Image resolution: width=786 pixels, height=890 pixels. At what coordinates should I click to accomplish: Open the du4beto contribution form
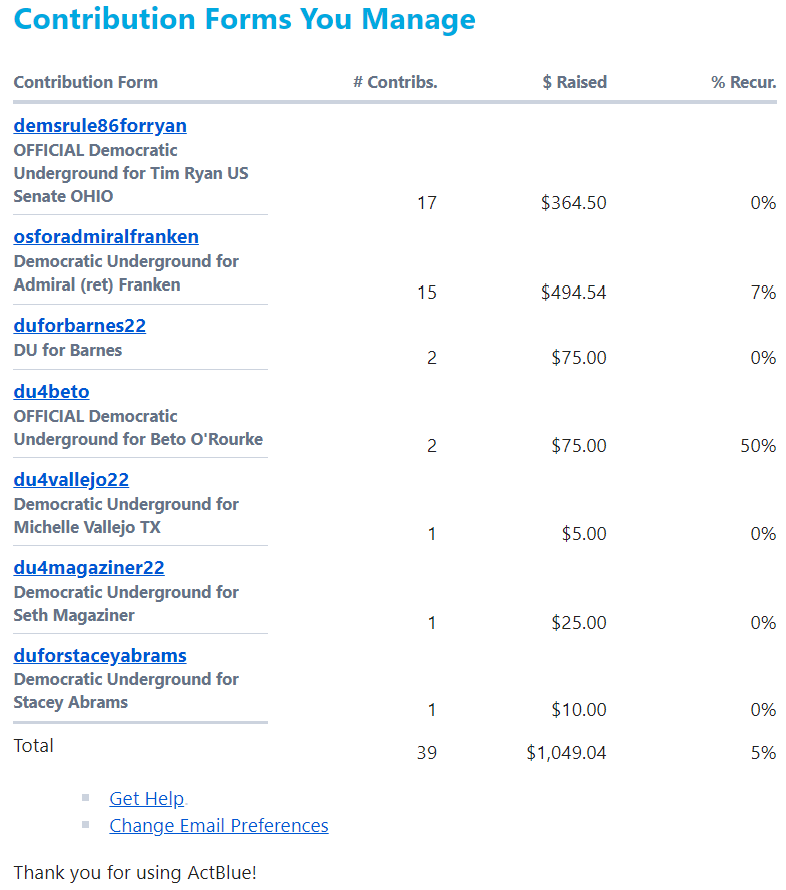click(x=51, y=392)
